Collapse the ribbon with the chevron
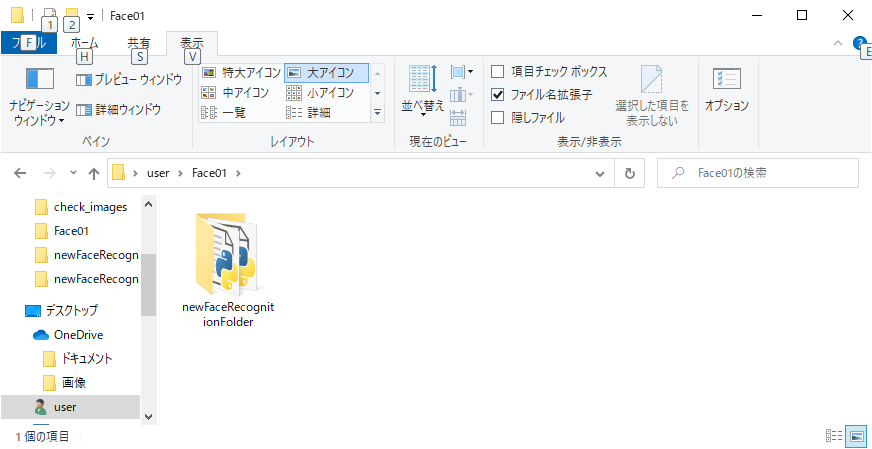Image resolution: width=872 pixels, height=449 pixels. pos(838,43)
